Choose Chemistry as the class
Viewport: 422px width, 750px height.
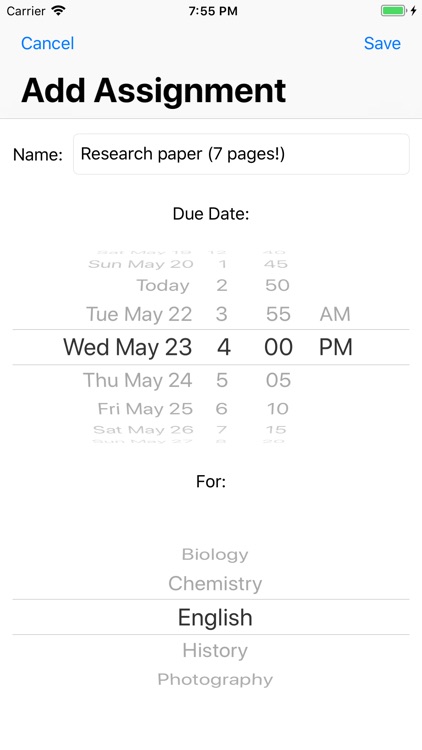point(215,584)
